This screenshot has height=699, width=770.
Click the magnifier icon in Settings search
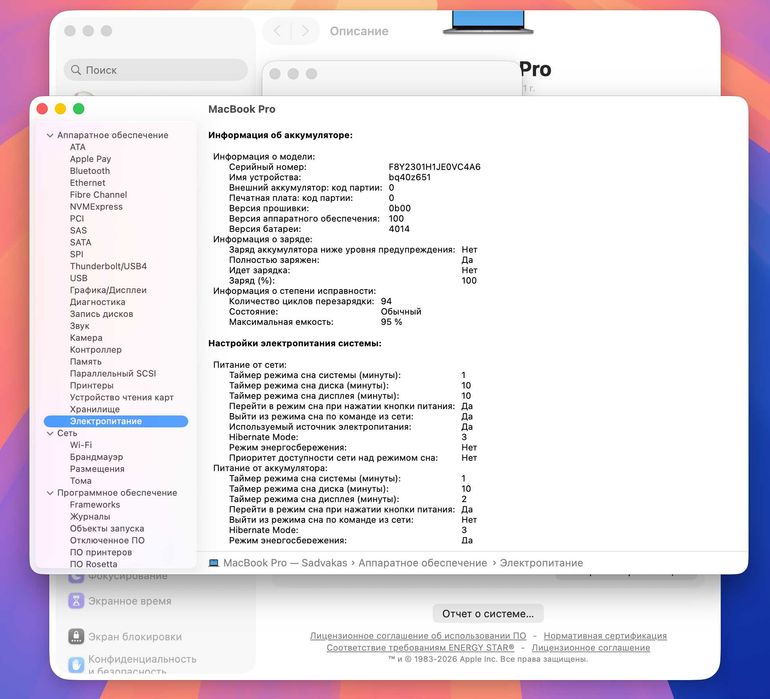(76, 70)
